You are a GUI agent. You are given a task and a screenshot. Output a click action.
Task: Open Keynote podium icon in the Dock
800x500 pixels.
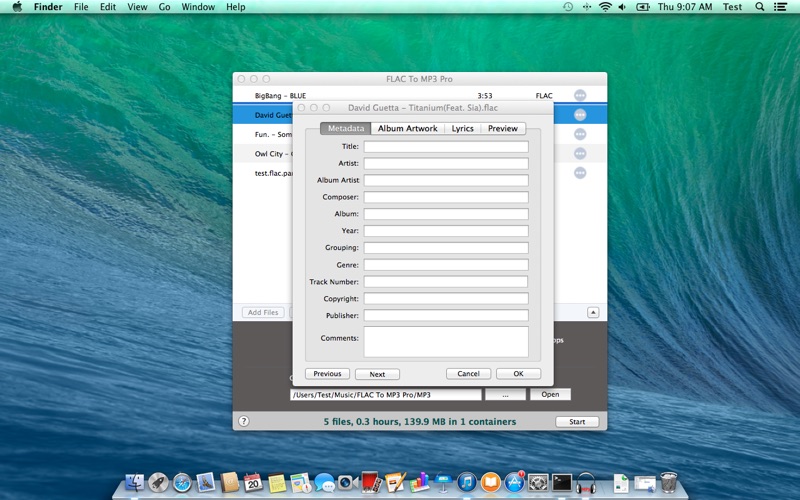click(443, 482)
